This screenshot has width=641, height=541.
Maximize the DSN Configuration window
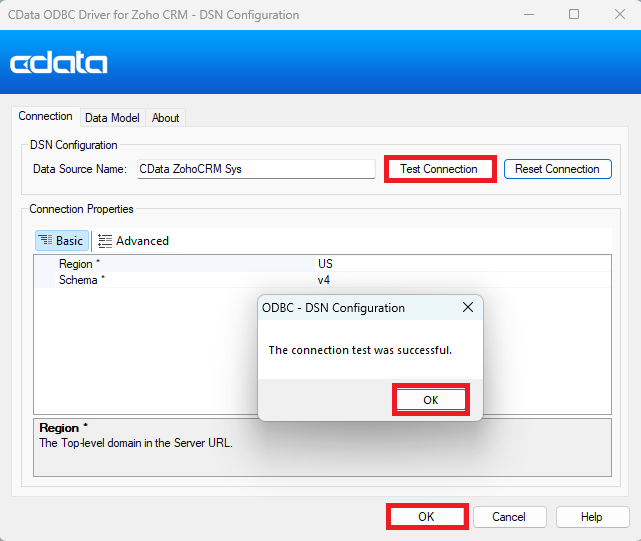tap(574, 15)
